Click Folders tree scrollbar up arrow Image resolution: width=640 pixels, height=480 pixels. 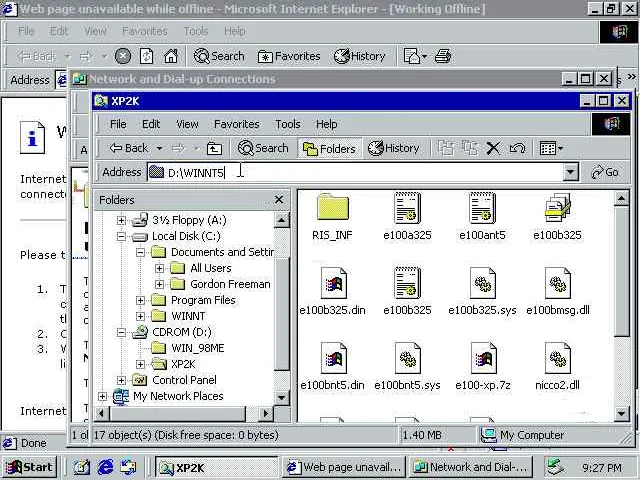tap(282, 220)
